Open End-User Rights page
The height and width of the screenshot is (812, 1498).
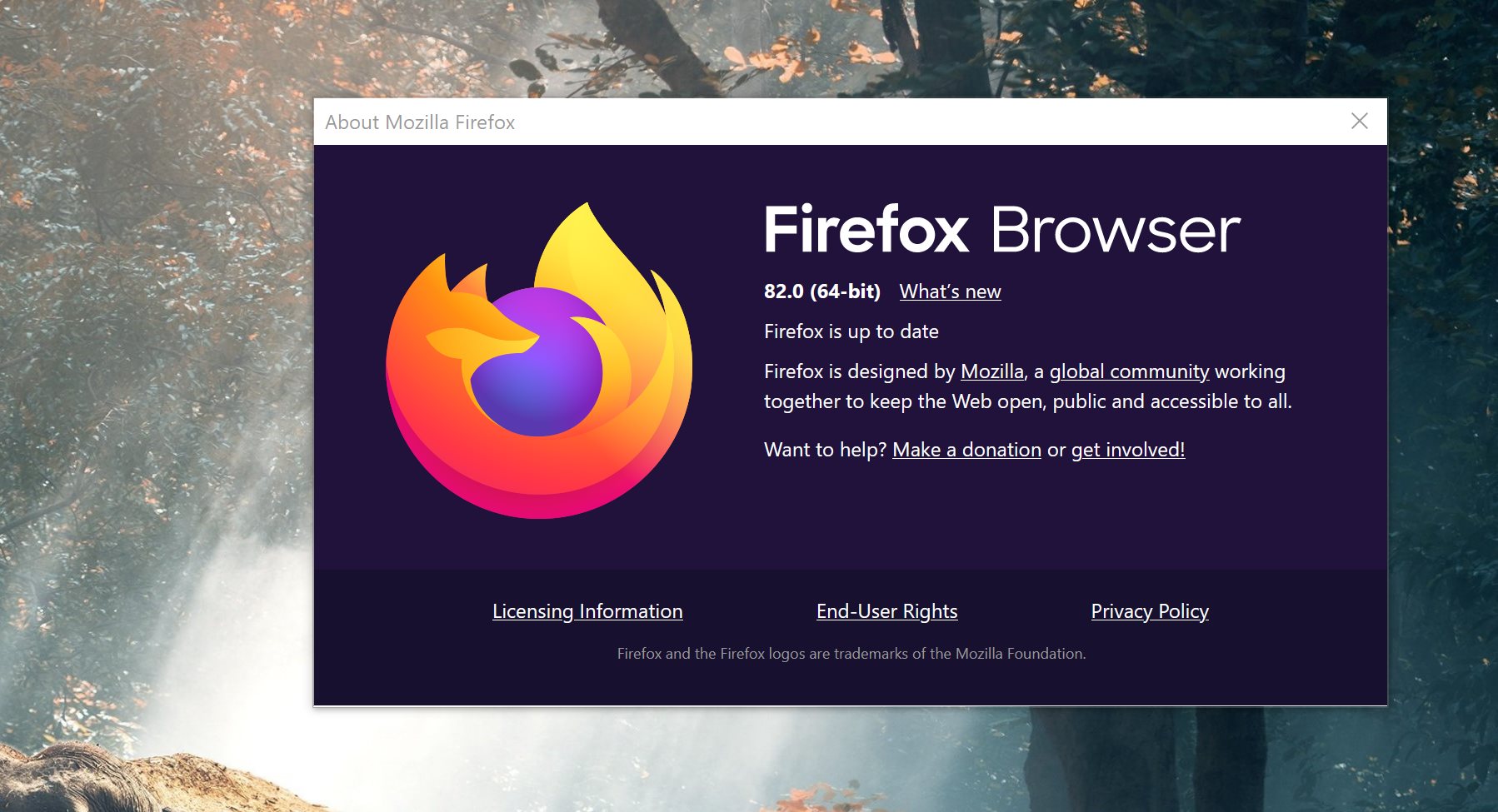tap(886, 611)
